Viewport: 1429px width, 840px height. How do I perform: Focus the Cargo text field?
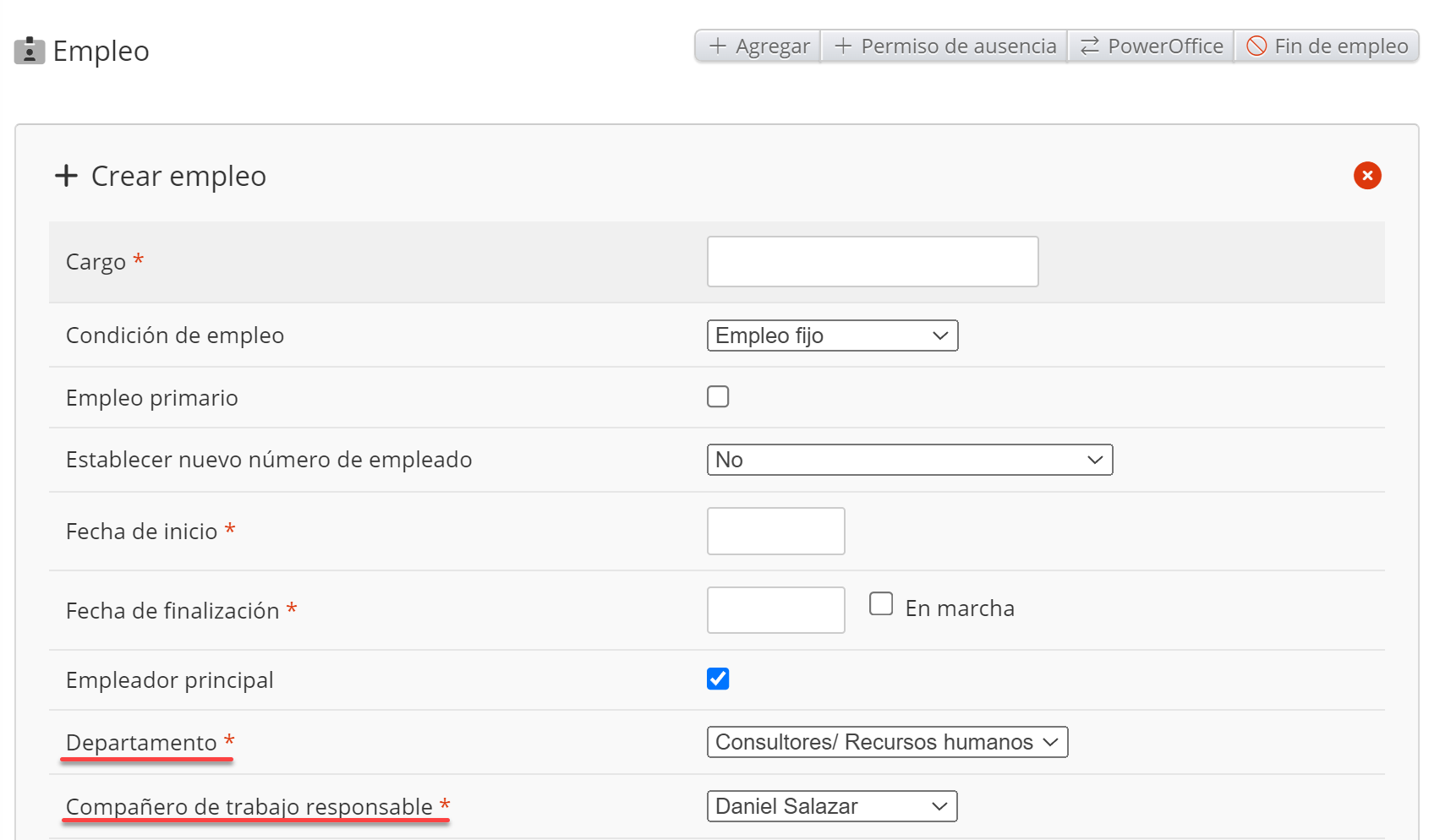click(872, 262)
